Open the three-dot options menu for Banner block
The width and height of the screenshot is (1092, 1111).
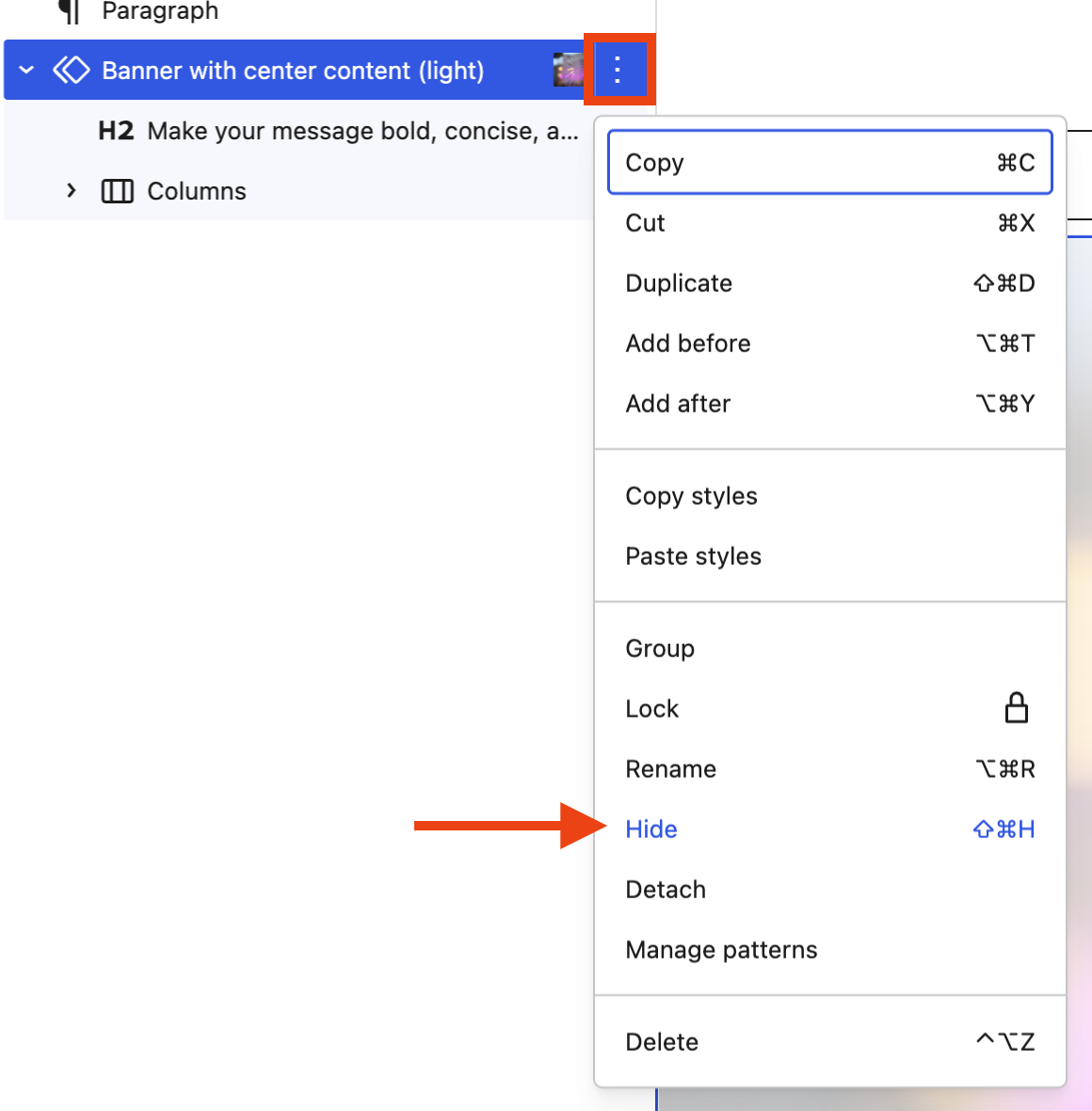618,70
